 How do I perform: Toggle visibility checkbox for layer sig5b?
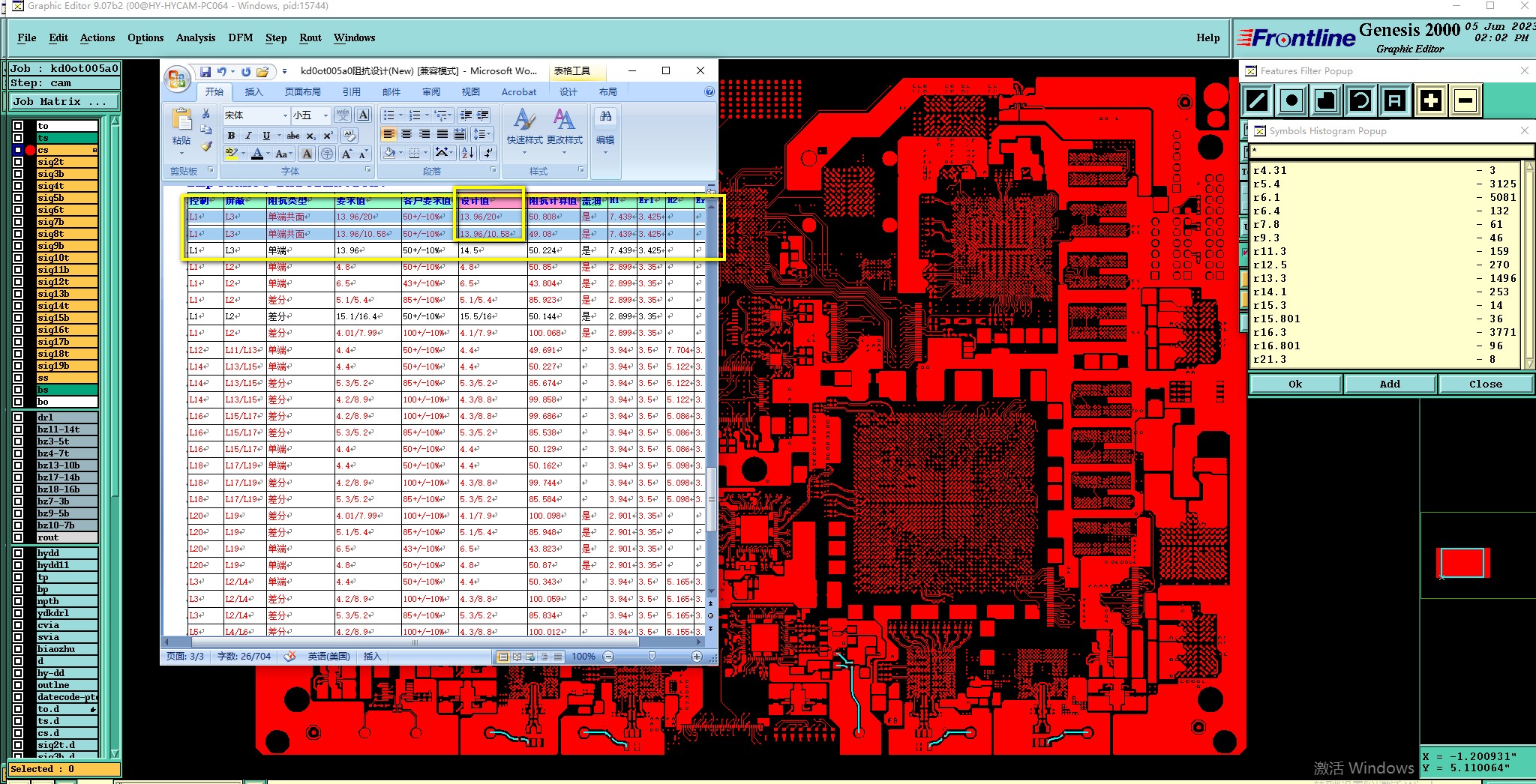(x=18, y=198)
